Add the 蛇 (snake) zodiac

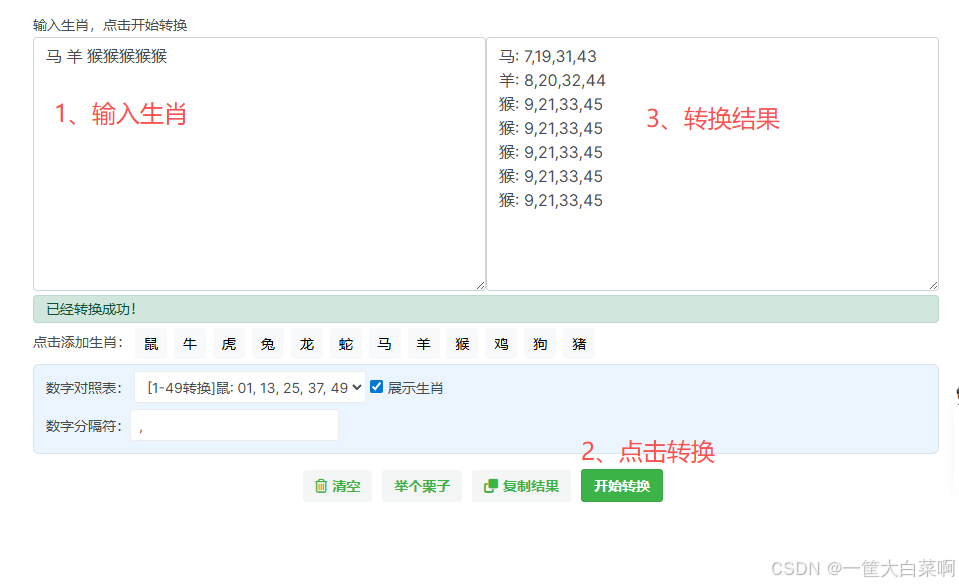click(x=345, y=343)
